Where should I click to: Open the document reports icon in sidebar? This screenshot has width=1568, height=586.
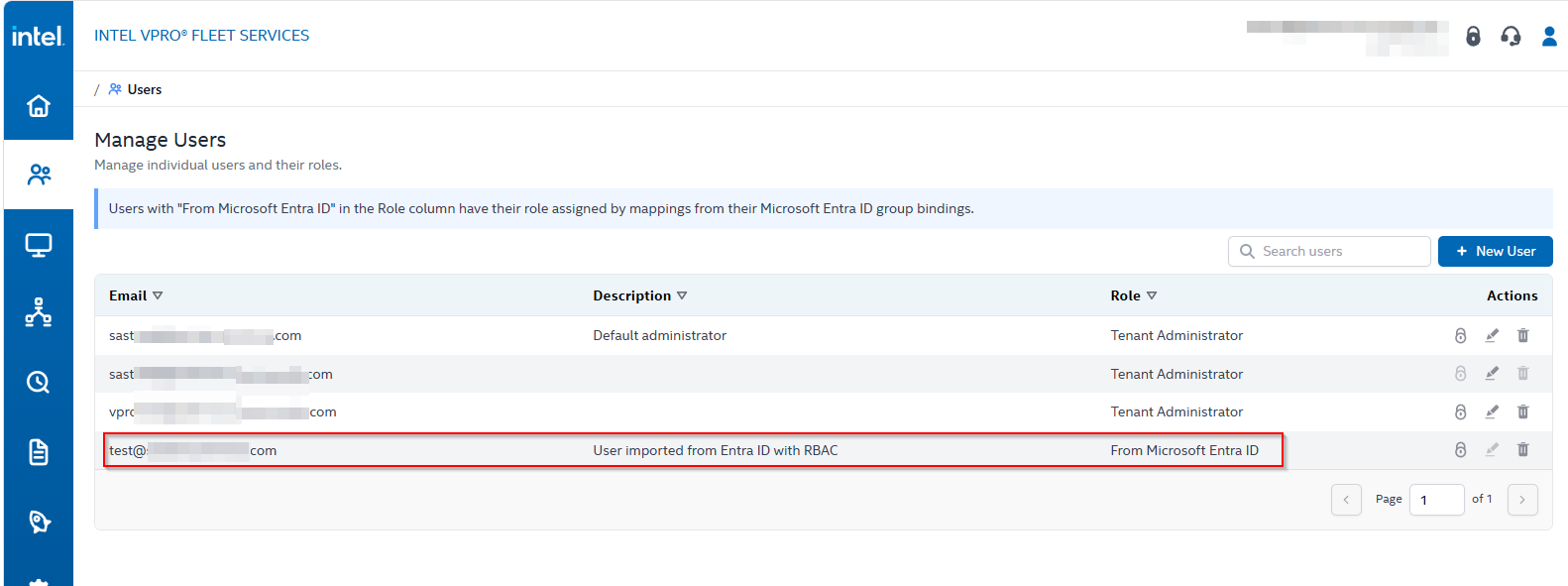coord(39,452)
